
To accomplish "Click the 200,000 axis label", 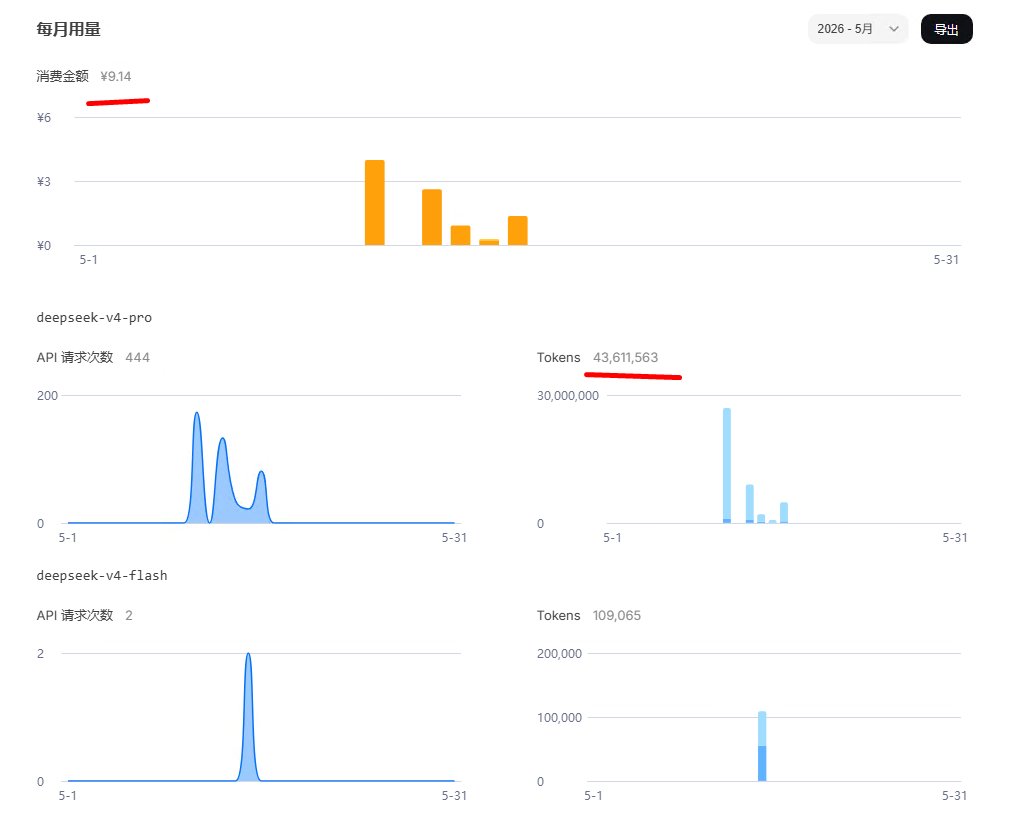I will click(560, 654).
